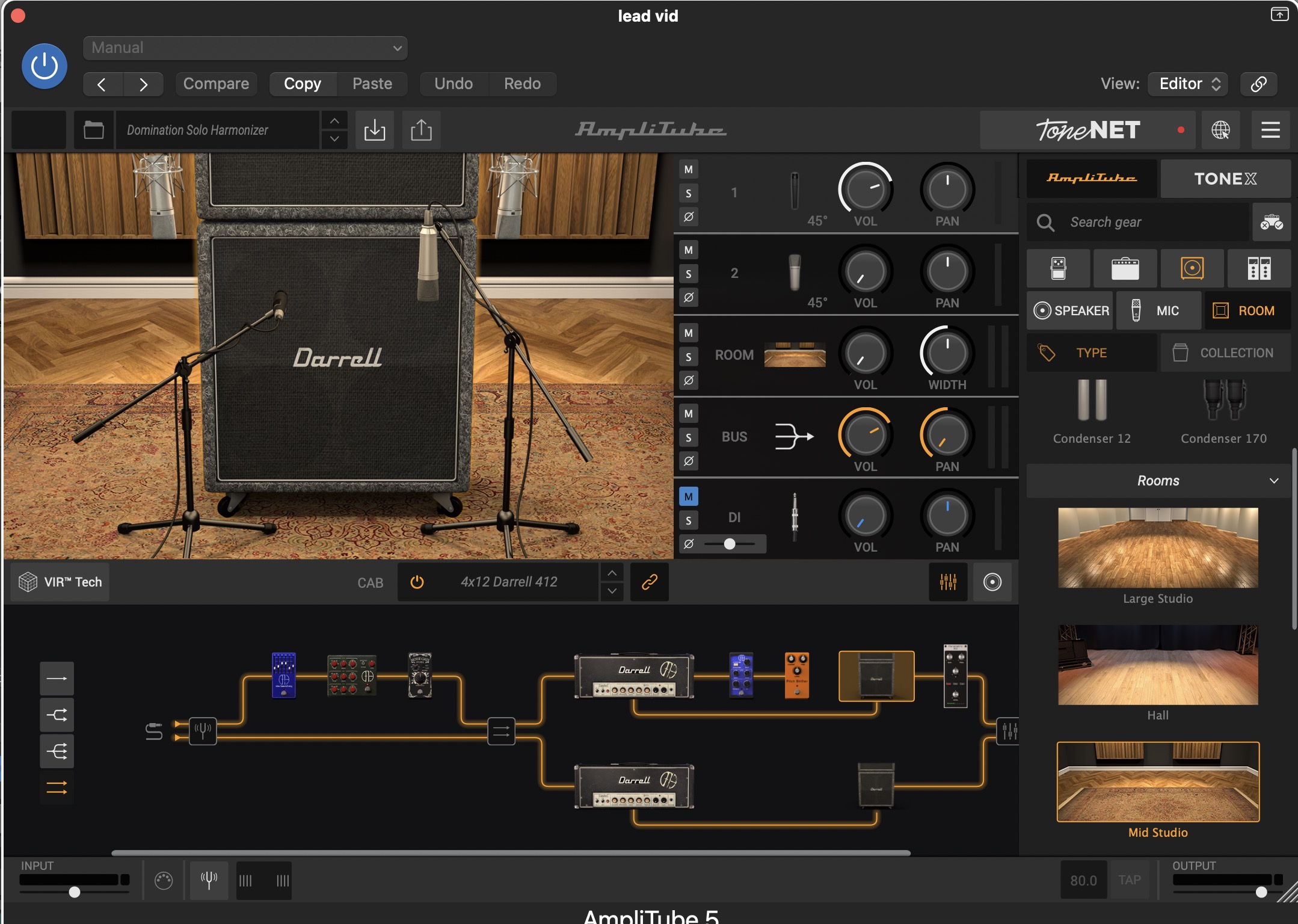The height and width of the screenshot is (924, 1298).
Task: Click the export preset share icon
Action: [421, 130]
